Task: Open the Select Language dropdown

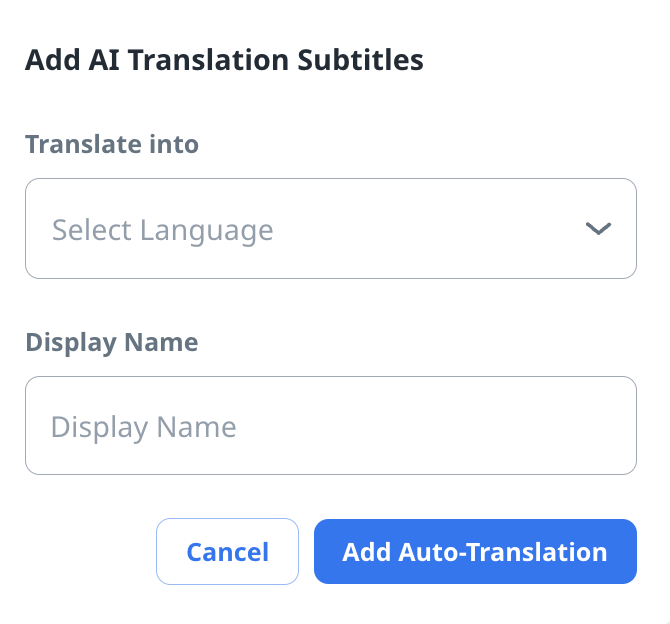Action: (x=330, y=229)
